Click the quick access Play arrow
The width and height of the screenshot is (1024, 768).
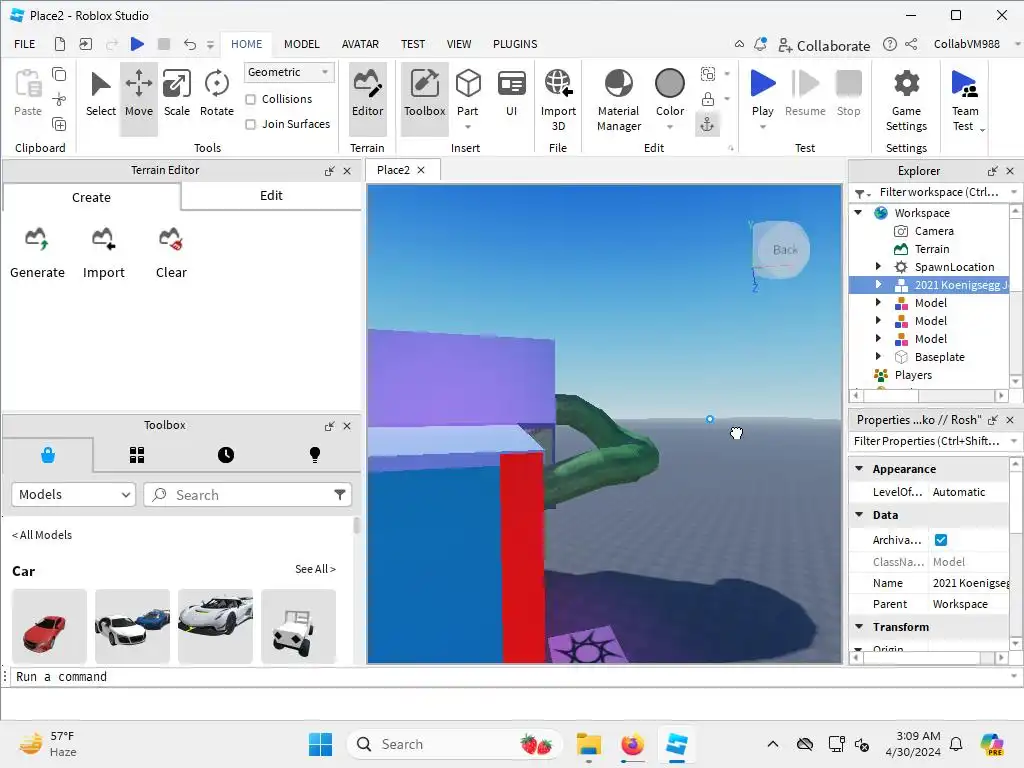tap(137, 44)
